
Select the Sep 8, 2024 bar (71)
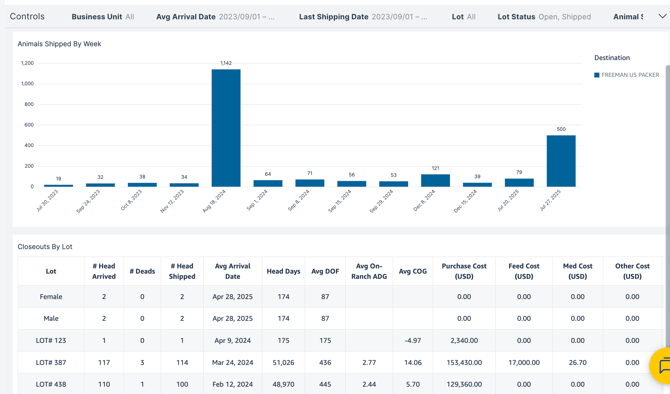(309, 183)
